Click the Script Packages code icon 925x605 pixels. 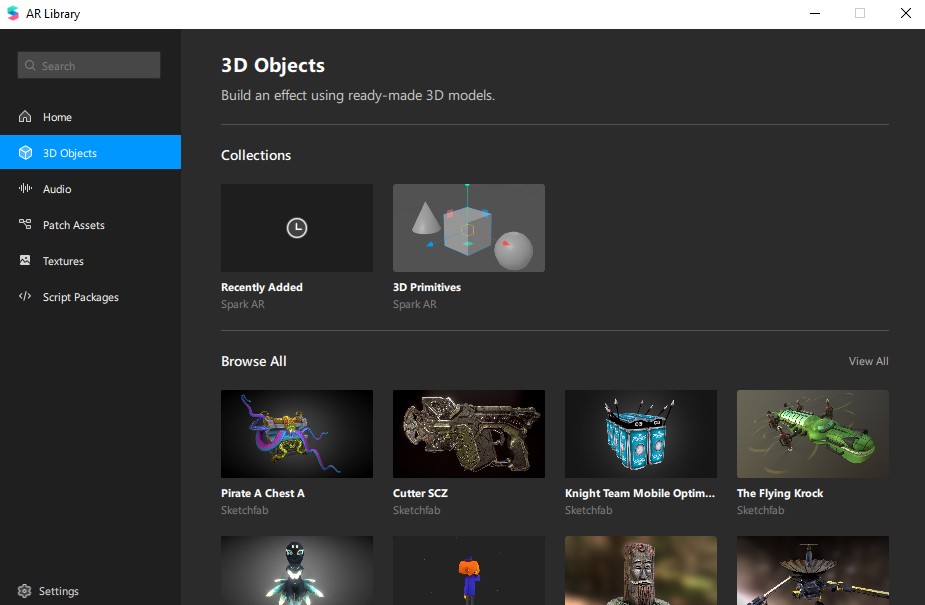click(x=25, y=297)
